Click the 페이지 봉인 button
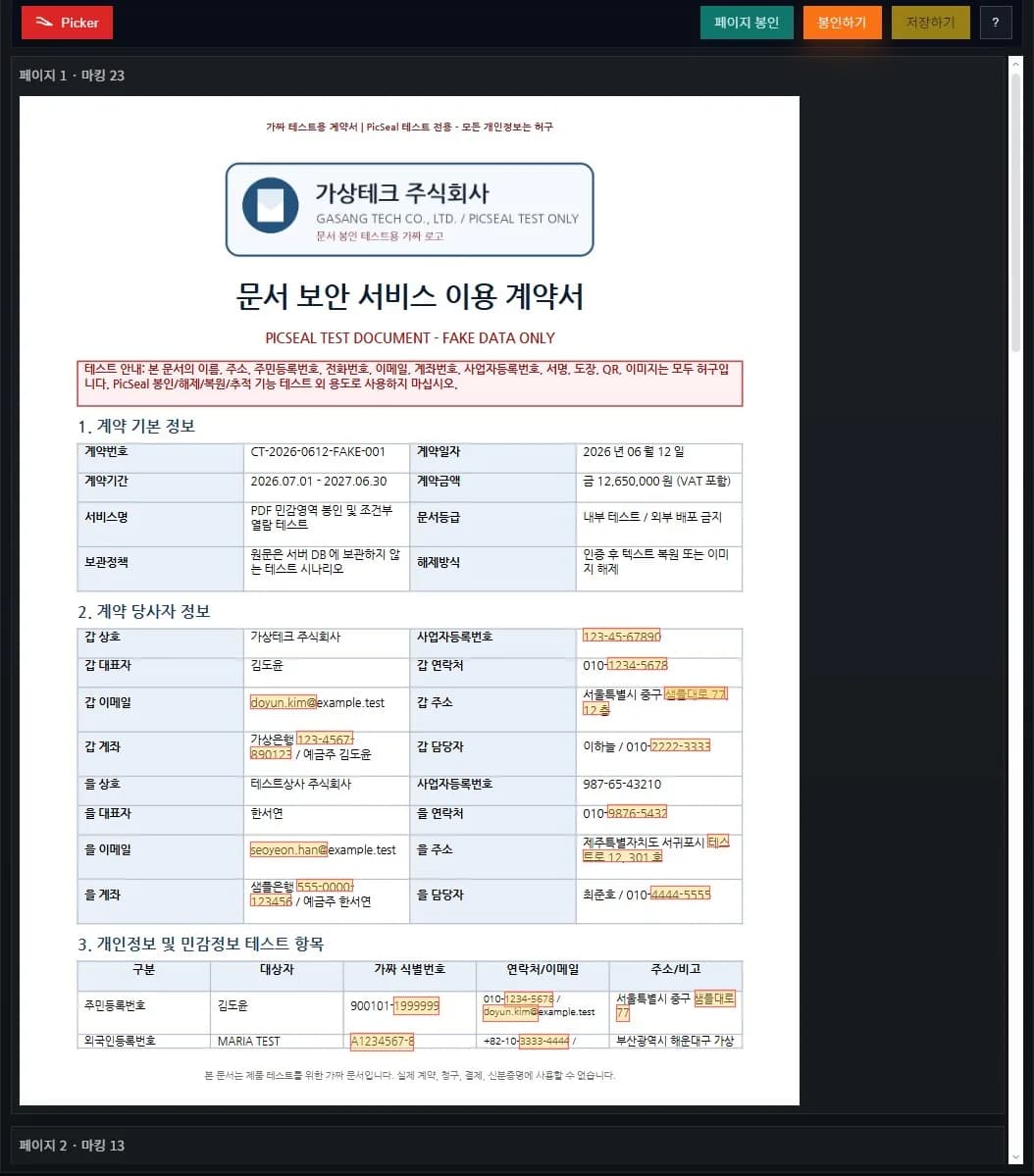Screen dimensions: 1034x1176 click(747, 23)
